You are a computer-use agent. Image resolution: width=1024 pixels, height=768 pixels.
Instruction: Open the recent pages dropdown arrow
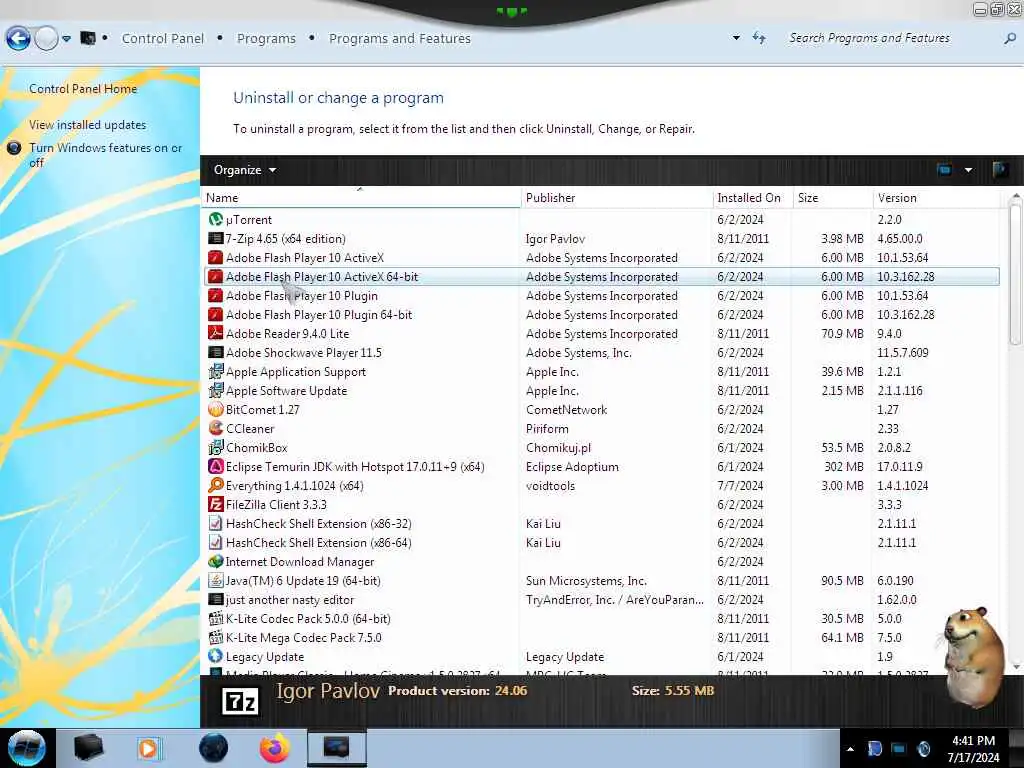67,39
